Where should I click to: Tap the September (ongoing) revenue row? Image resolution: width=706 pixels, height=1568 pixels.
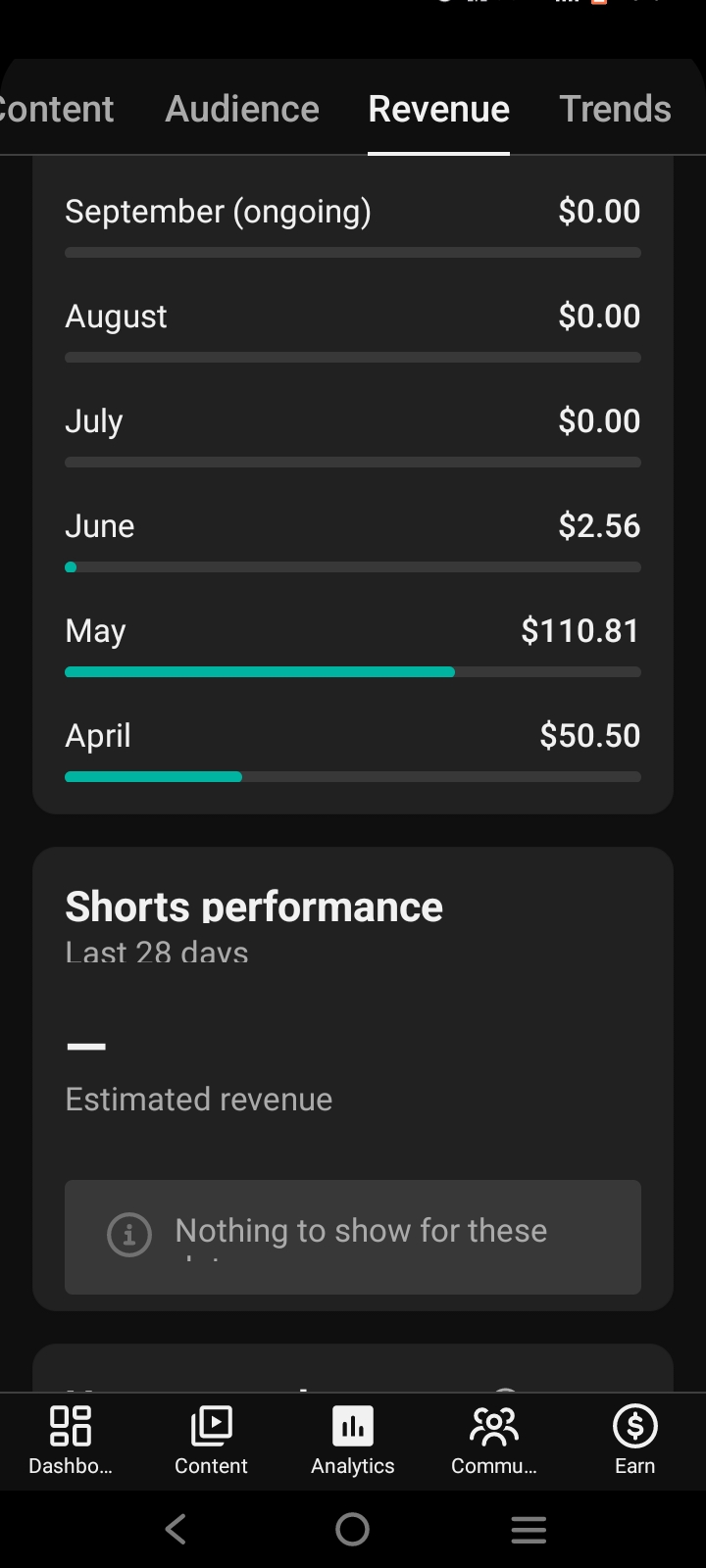pos(353,225)
